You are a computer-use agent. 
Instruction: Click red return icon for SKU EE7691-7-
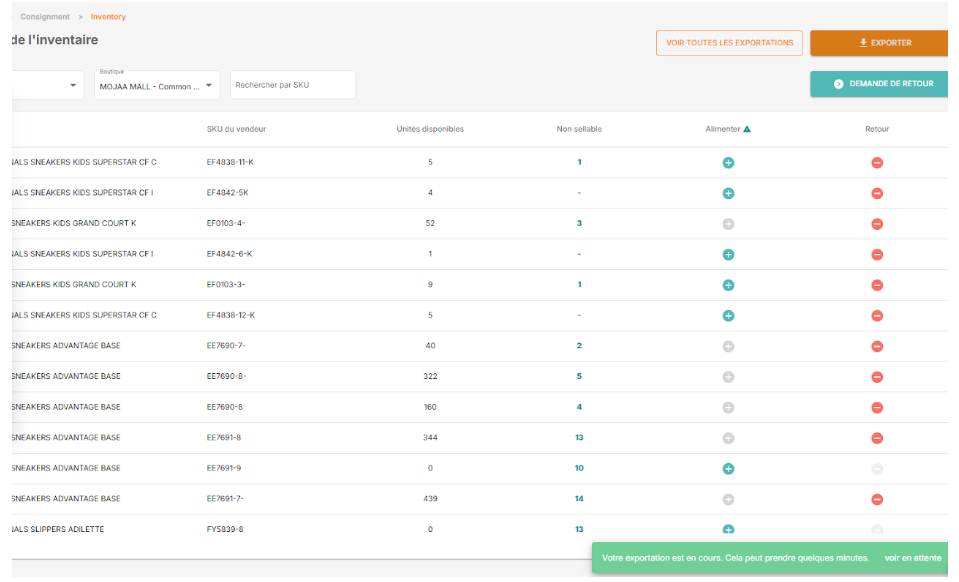click(877, 499)
